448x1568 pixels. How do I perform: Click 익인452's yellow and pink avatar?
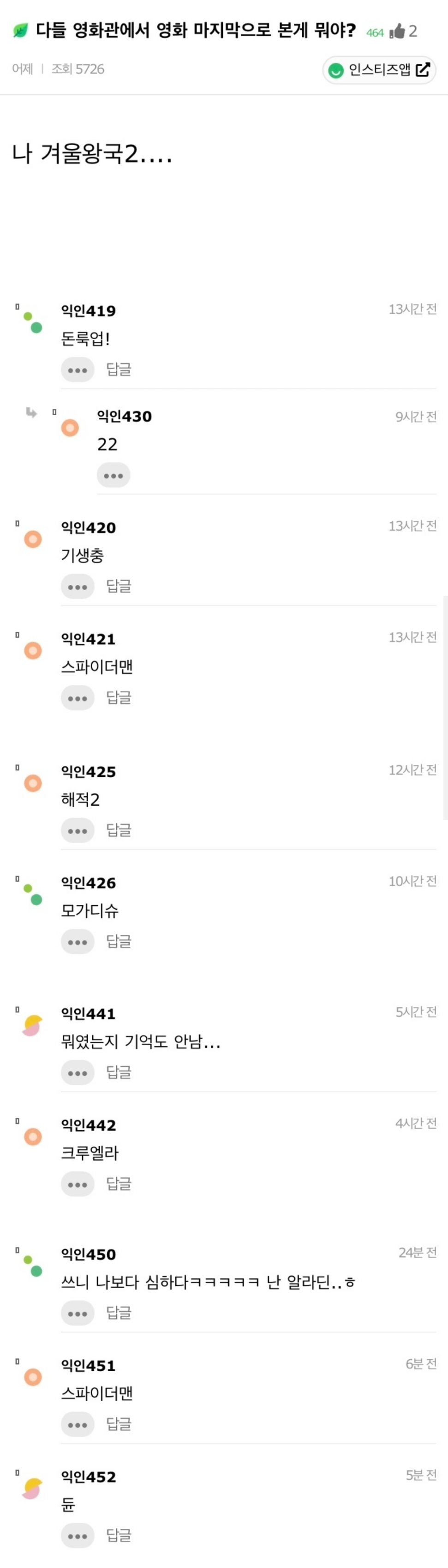[32, 1488]
